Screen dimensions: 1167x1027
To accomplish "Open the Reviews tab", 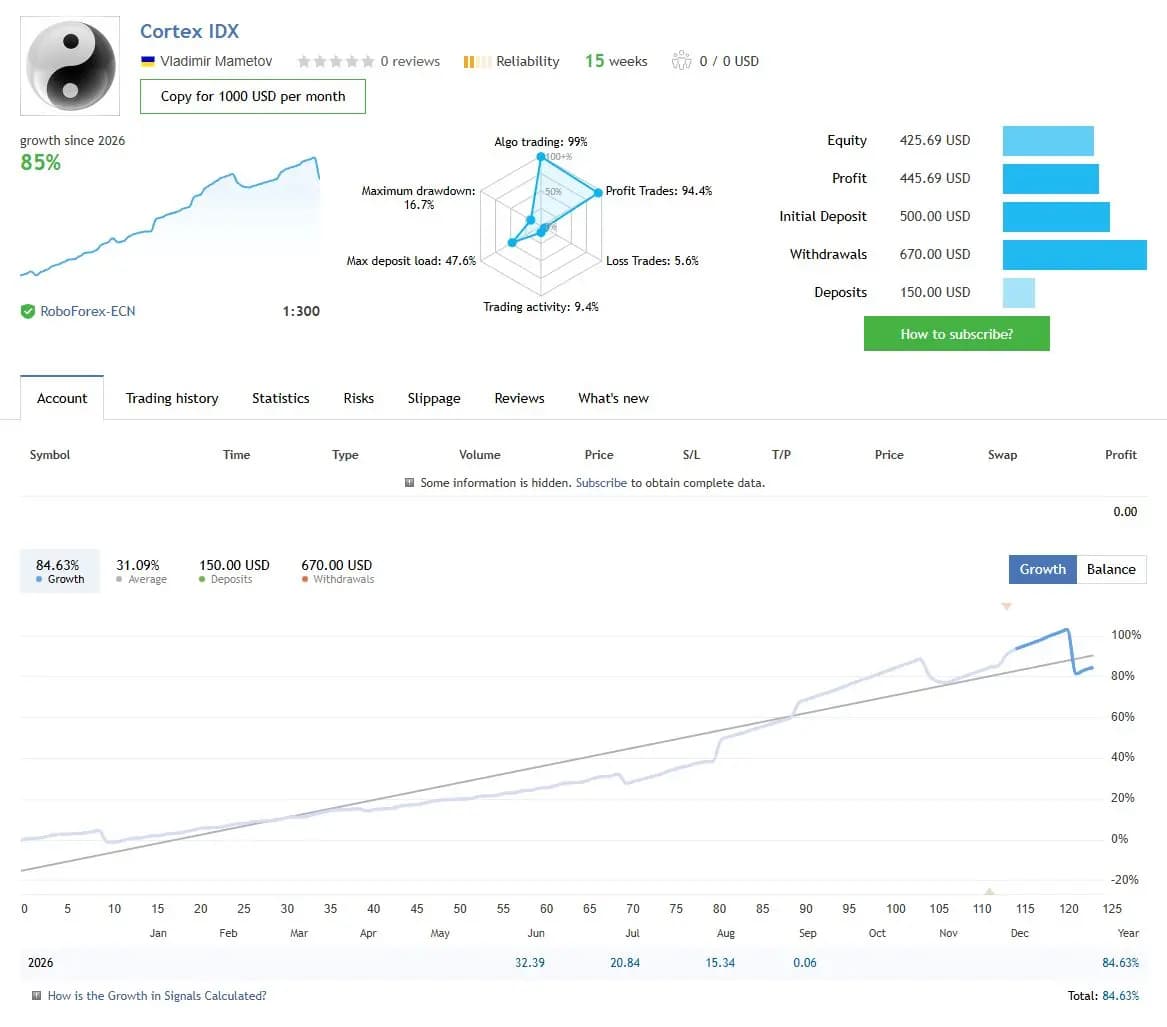I will pos(519,398).
